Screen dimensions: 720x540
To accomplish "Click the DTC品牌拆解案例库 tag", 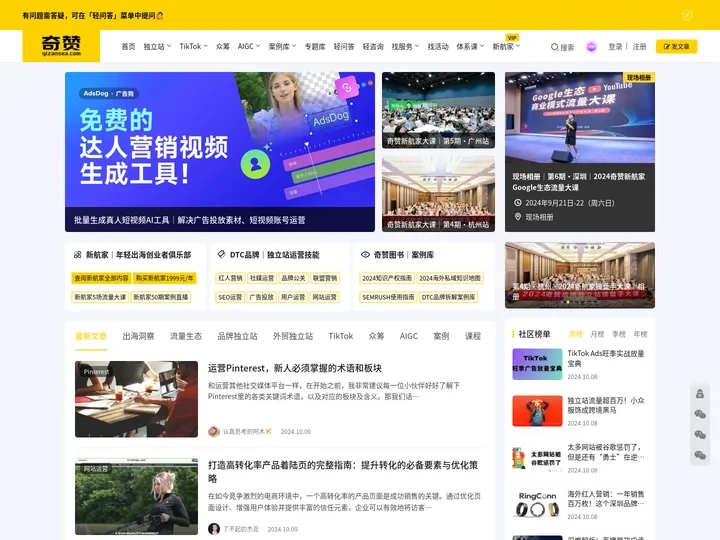I will [x=449, y=297].
